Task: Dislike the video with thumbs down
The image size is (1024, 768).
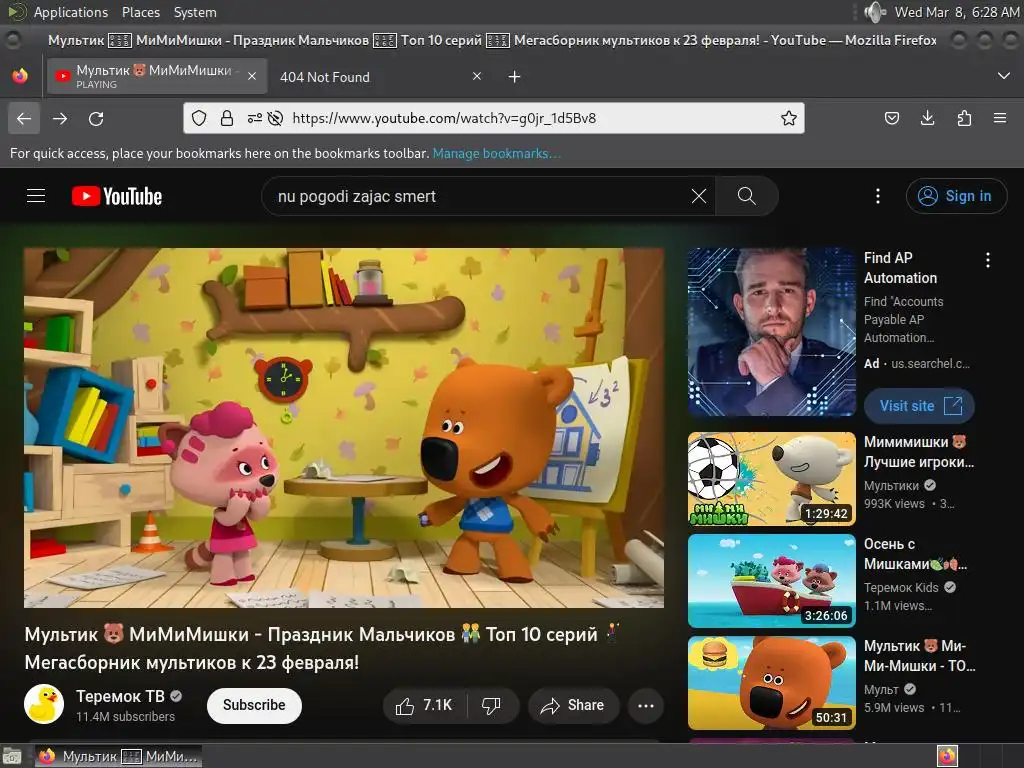Action: 491,705
